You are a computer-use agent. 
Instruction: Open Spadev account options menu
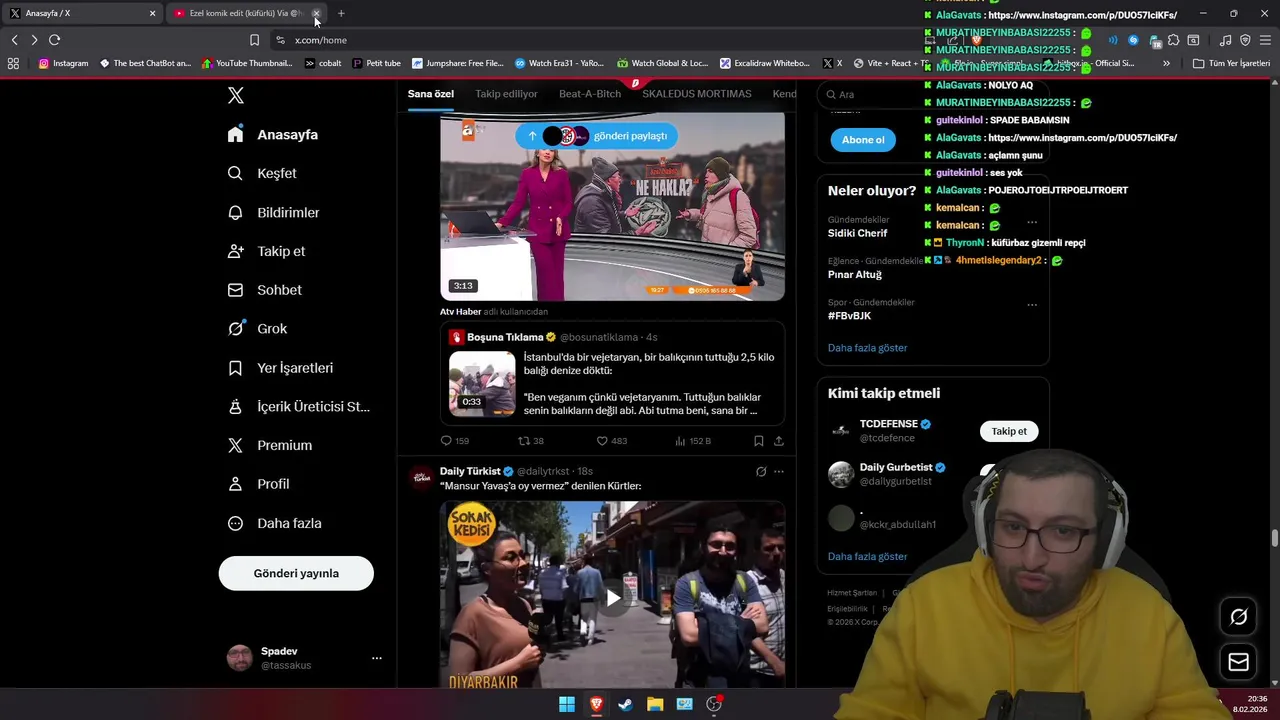pyautogui.click(x=377, y=658)
